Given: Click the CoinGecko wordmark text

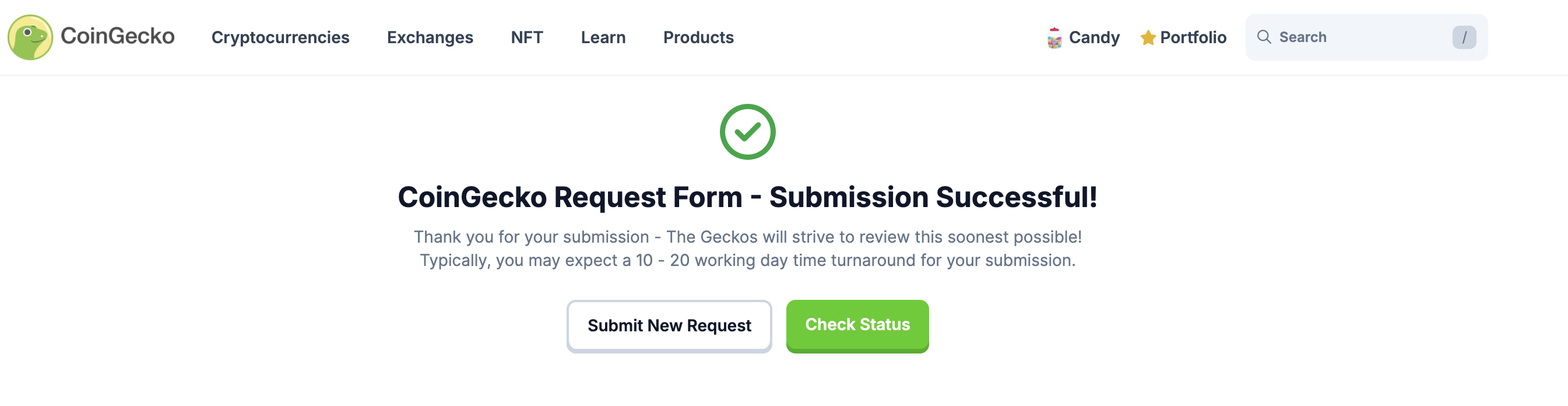Looking at the screenshot, I should coord(118,37).
